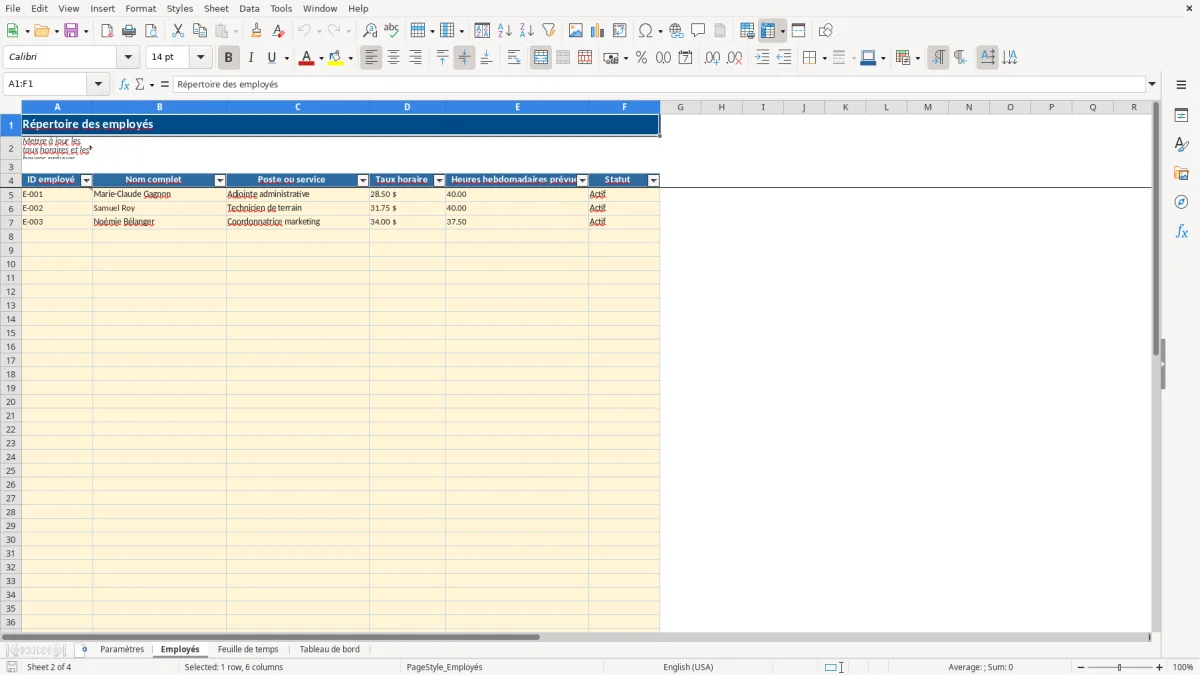Add a decimal place to numbers
This screenshot has height=675, width=1200.
tap(712, 58)
